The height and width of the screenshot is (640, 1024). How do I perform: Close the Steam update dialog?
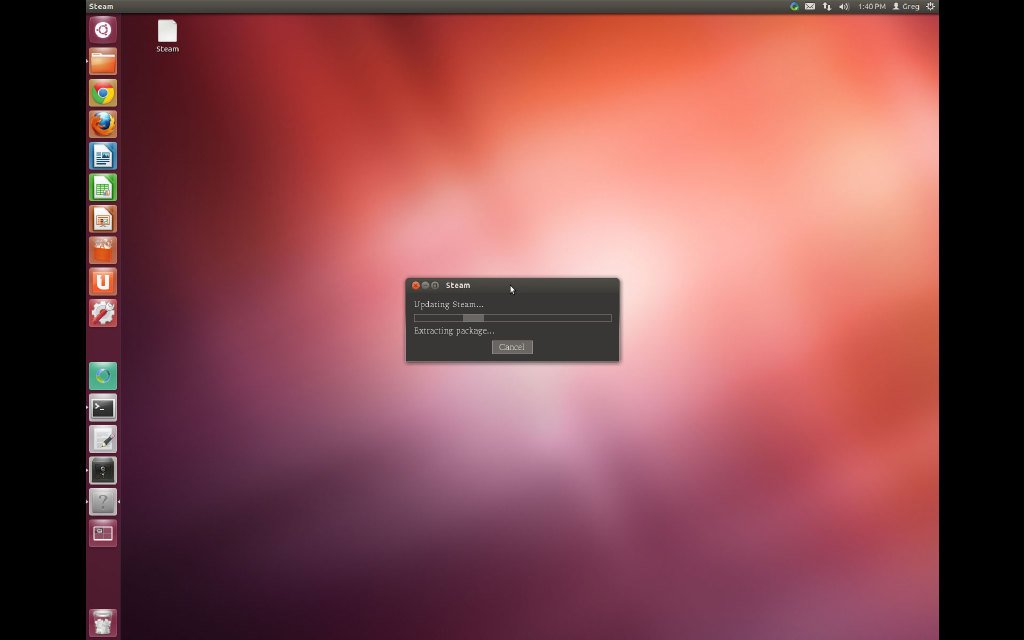point(415,285)
